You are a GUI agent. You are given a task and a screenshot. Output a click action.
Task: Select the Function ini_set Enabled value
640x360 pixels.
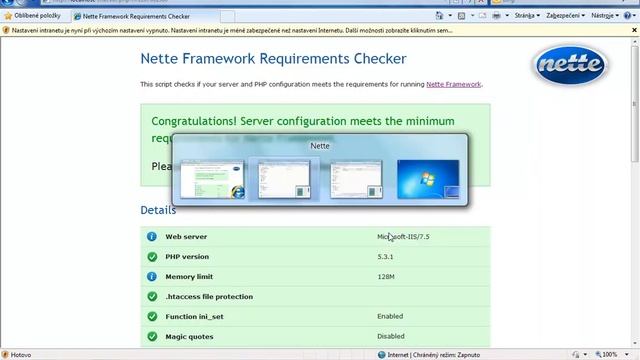point(390,316)
